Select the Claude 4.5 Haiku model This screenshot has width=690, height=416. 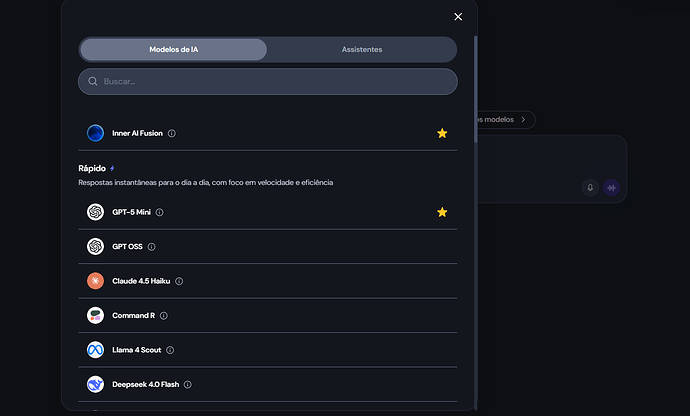point(268,281)
